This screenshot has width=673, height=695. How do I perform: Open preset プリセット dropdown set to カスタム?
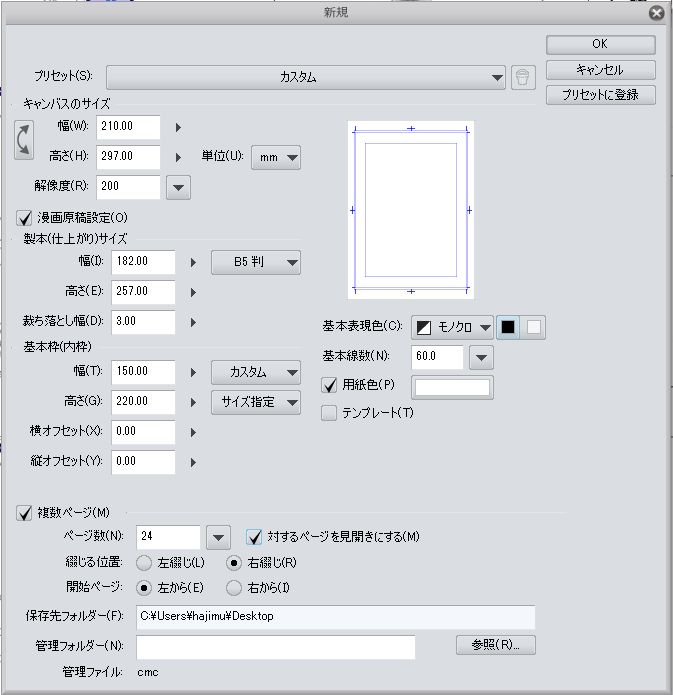pyautogui.click(x=306, y=78)
